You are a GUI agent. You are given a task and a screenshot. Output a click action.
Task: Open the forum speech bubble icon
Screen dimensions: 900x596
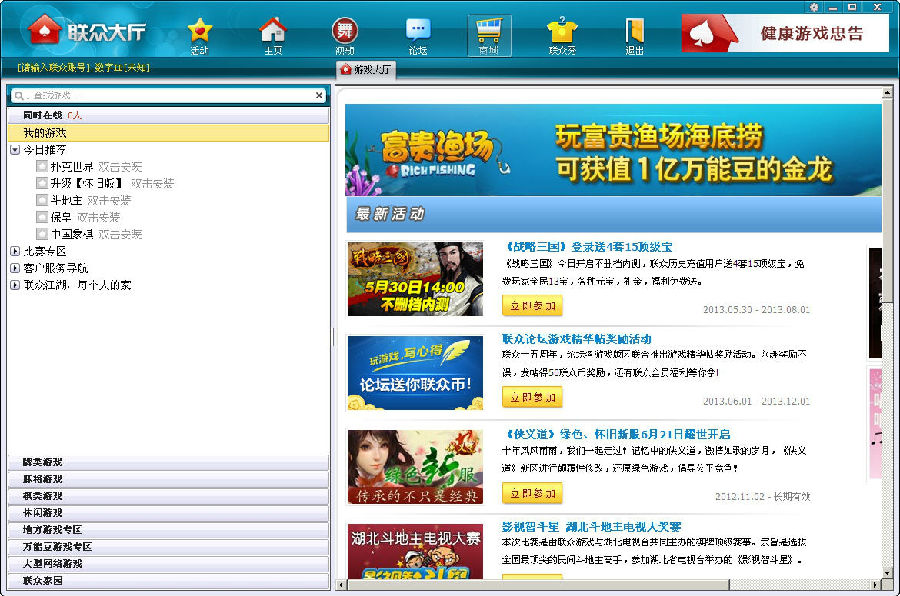(418, 30)
